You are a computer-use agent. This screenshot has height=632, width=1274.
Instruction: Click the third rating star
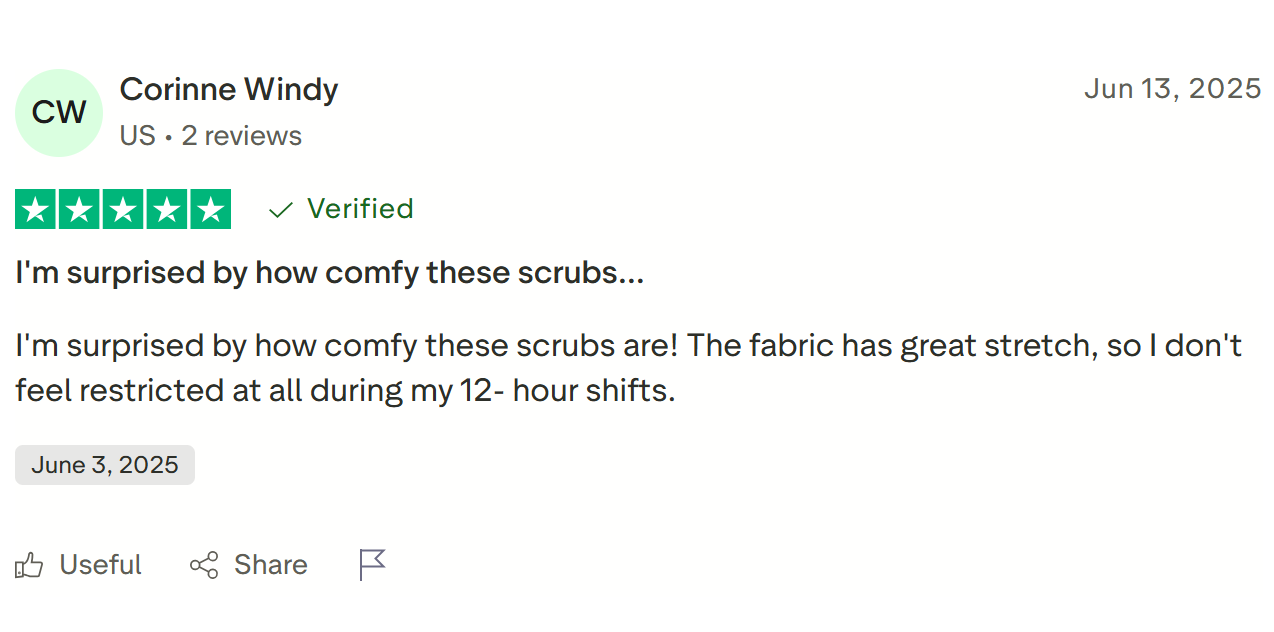[123, 209]
